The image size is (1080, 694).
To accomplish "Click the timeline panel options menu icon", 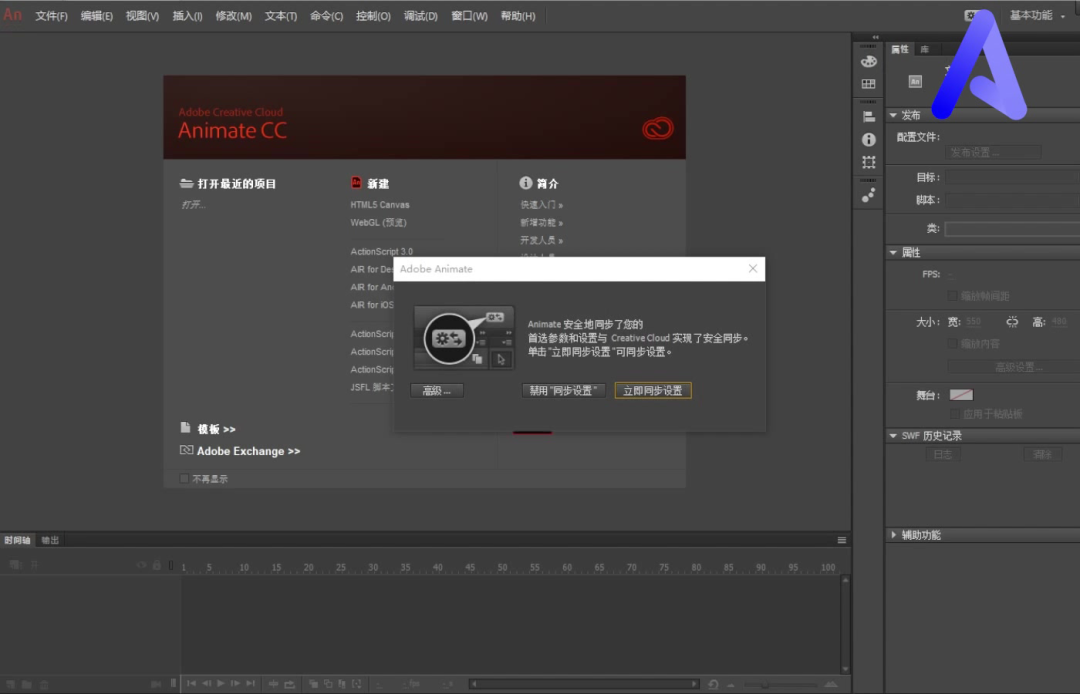I will (842, 540).
